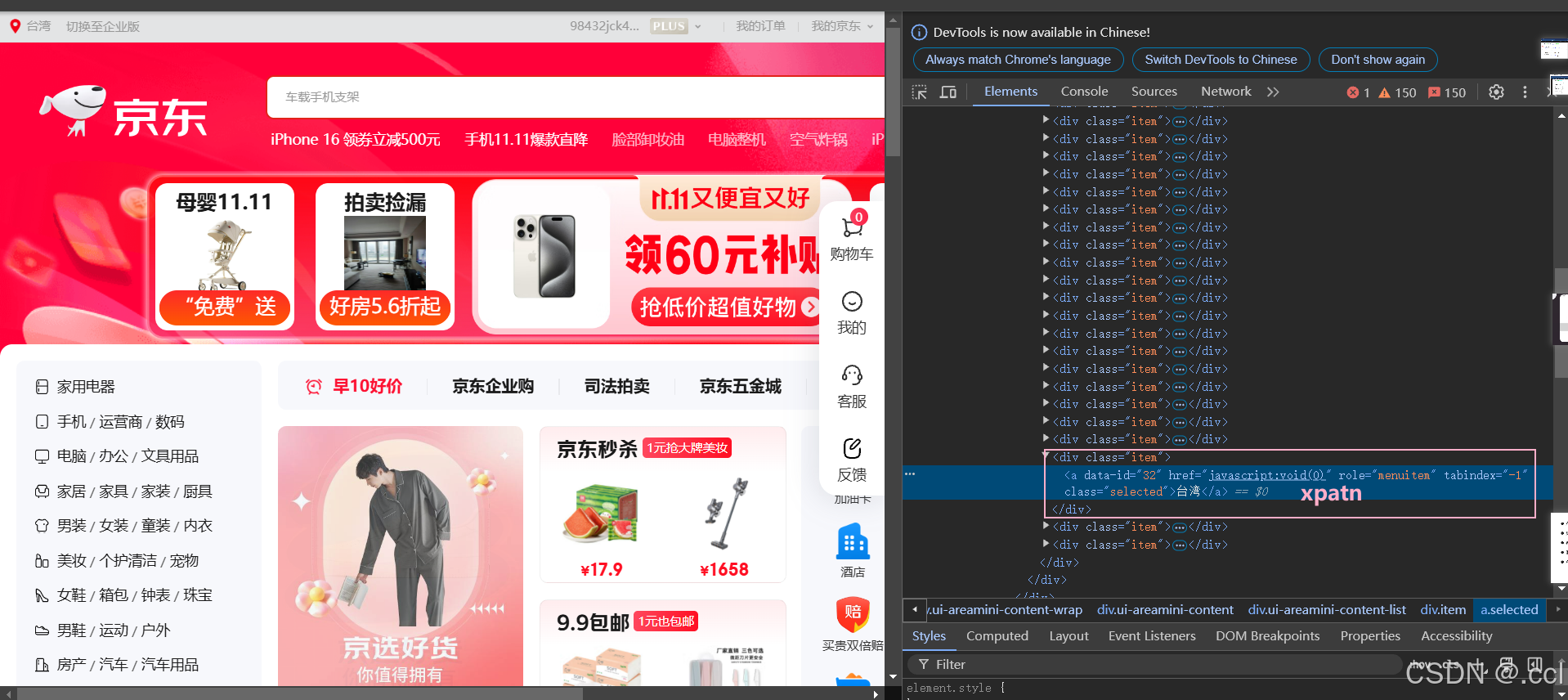The image size is (1568, 700).
Task: Click the red issues flag count 150
Action: pyautogui.click(x=1447, y=92)
